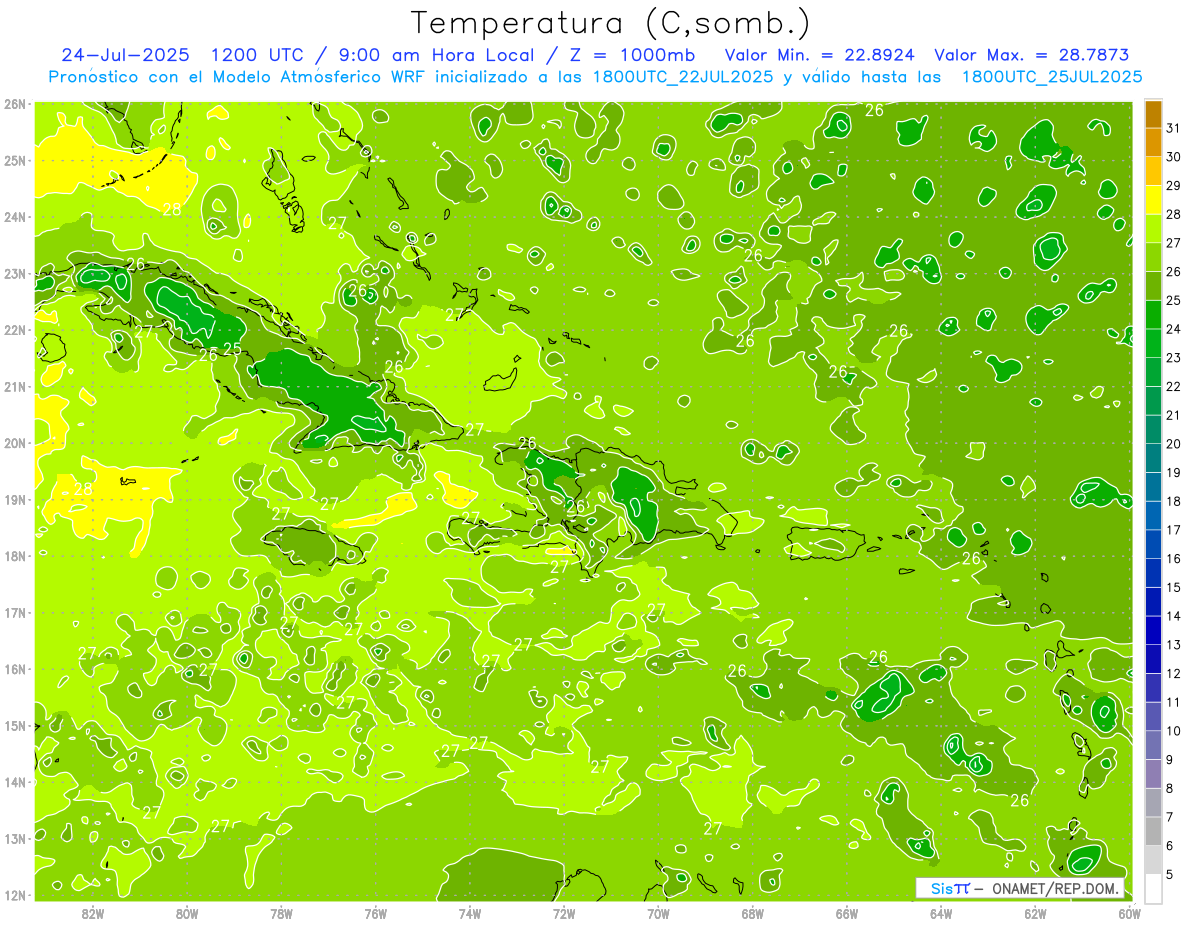
Task: Click legend value 11 on color scale
Action: click(x=1174, y=703)
